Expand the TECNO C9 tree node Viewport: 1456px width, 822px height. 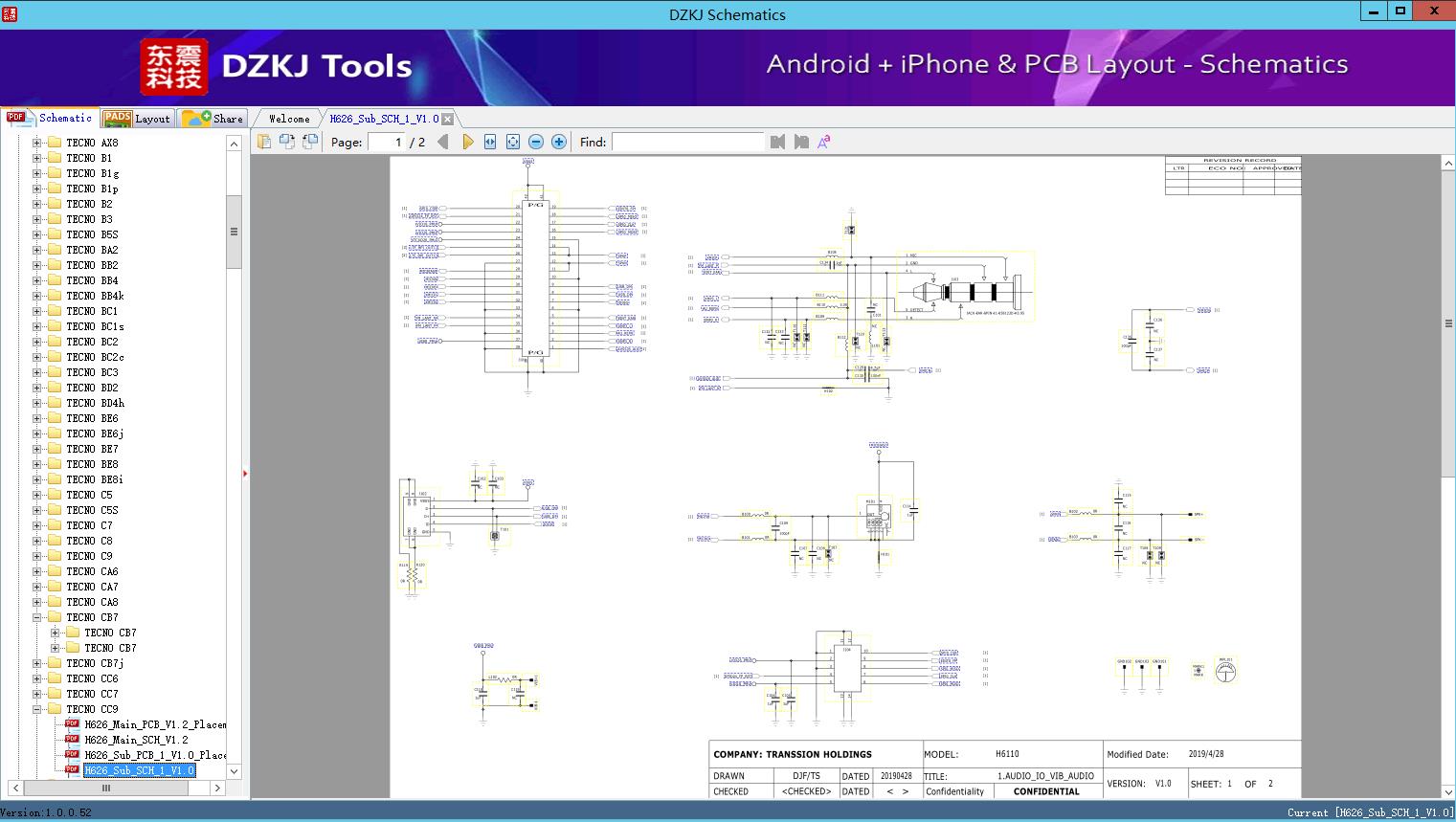pyautogui.click(x=37, y=556)
